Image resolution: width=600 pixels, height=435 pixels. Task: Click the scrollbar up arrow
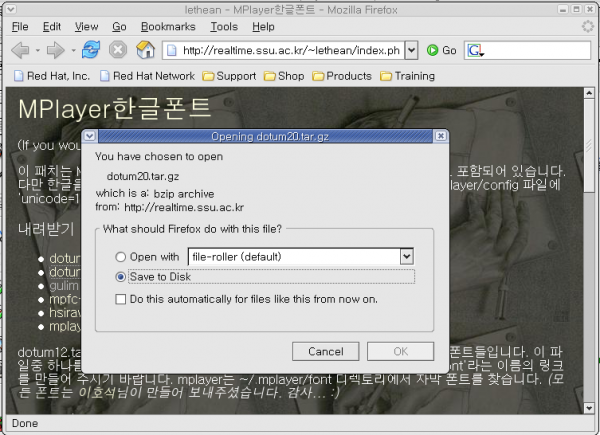589,93
